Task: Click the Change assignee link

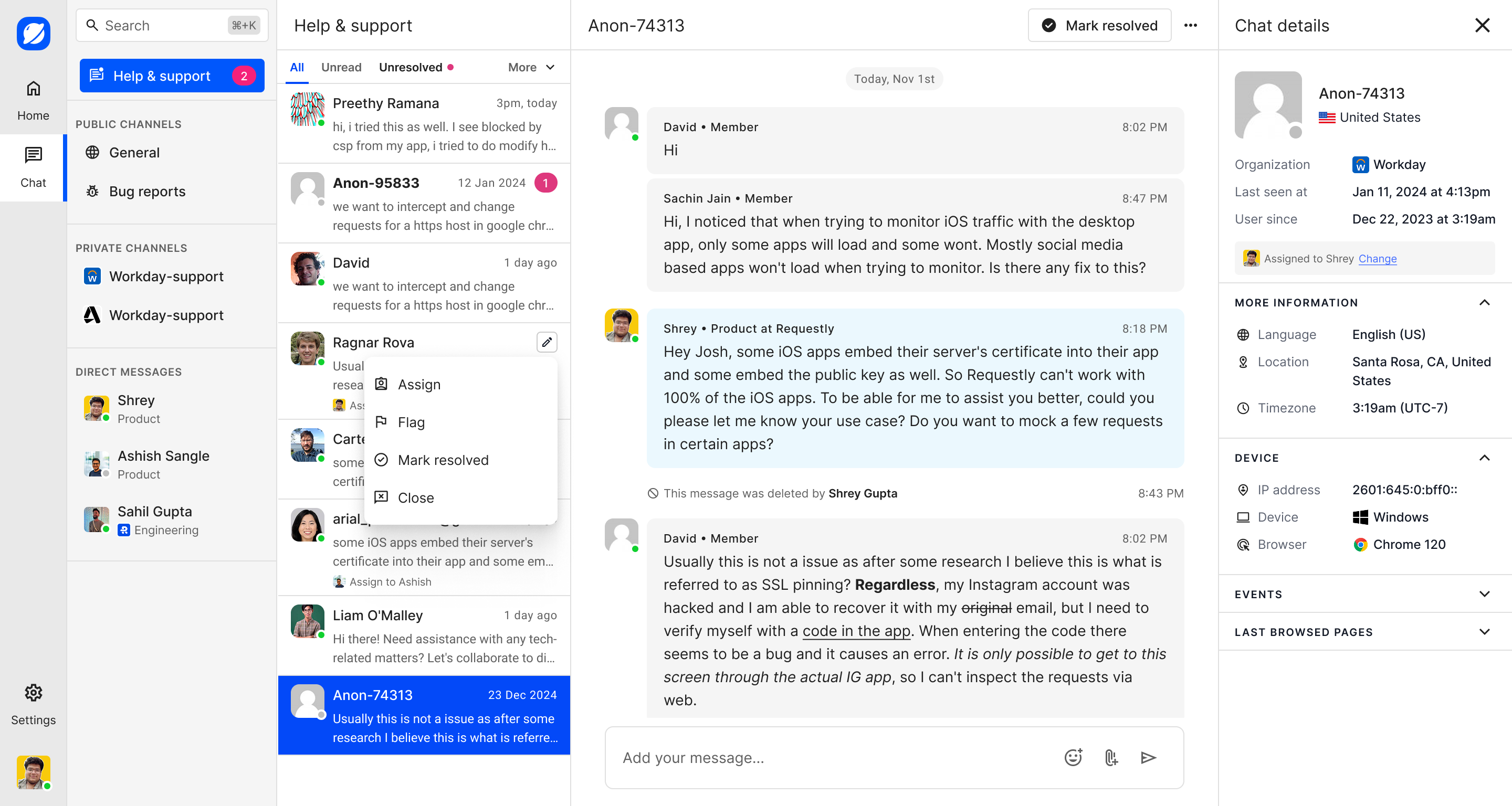Action: tap(1377, 259)
